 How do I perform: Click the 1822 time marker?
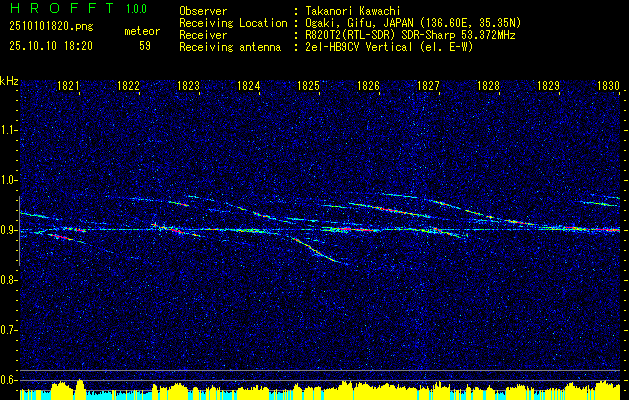[128, 85]
